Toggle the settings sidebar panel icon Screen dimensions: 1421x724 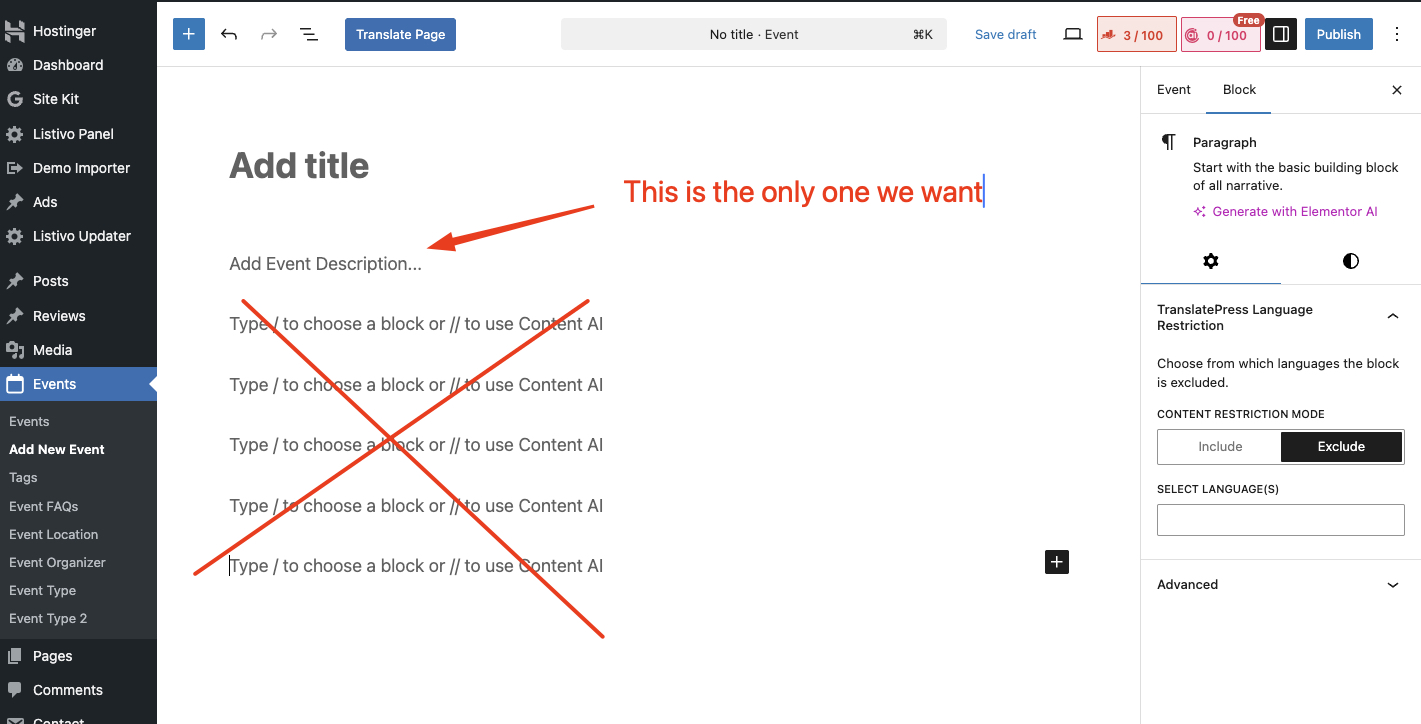[x=1280, y=34]
